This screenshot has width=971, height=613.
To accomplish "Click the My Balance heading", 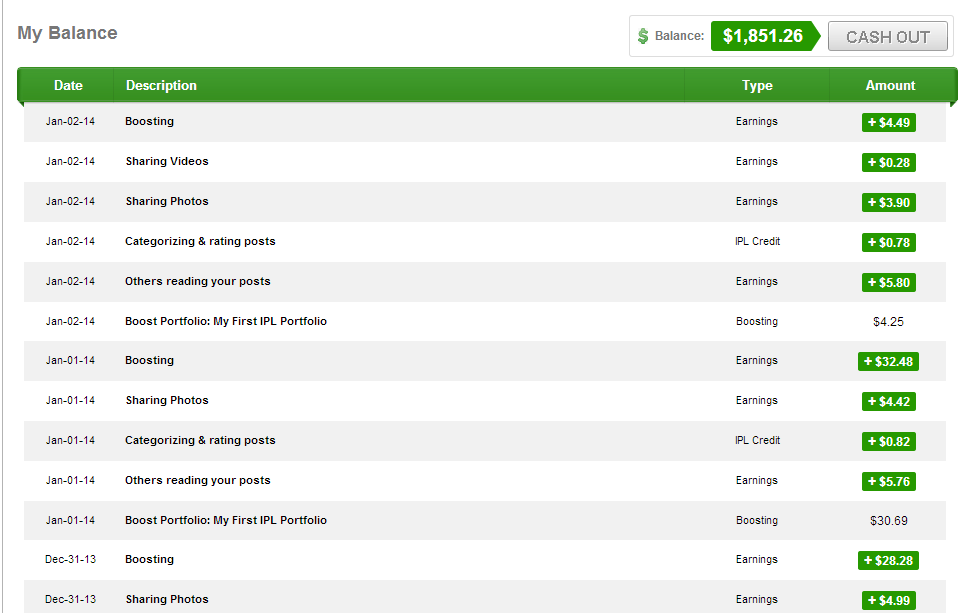I will point(67,33).
